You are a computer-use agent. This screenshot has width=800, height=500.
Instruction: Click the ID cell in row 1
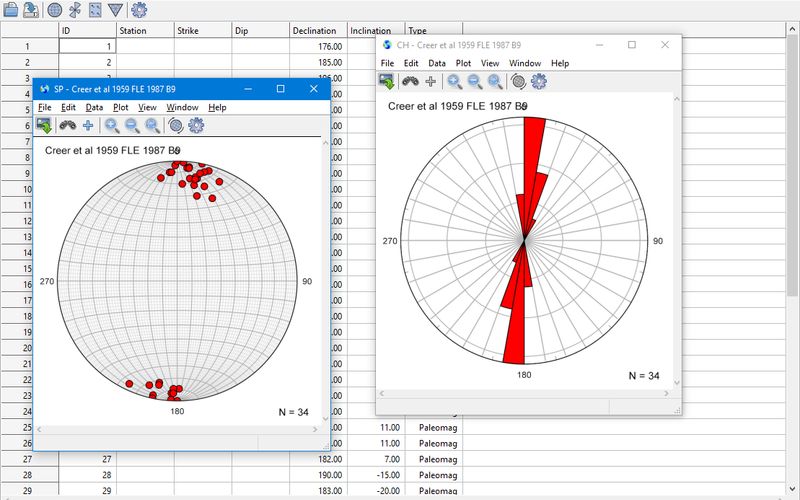(x=87, y=47)
